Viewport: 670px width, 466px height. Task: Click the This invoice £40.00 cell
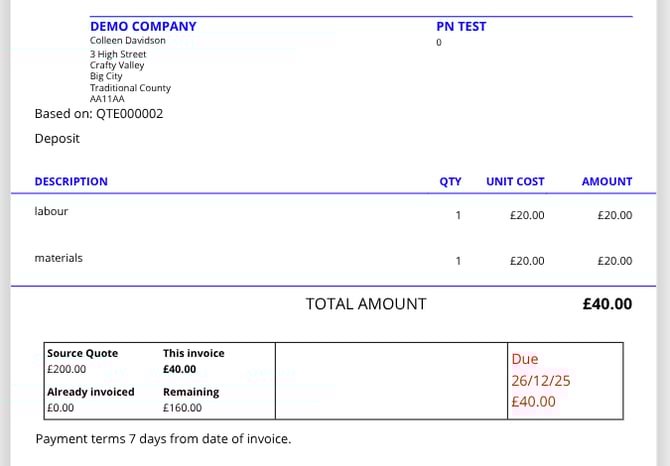point(194,361)
